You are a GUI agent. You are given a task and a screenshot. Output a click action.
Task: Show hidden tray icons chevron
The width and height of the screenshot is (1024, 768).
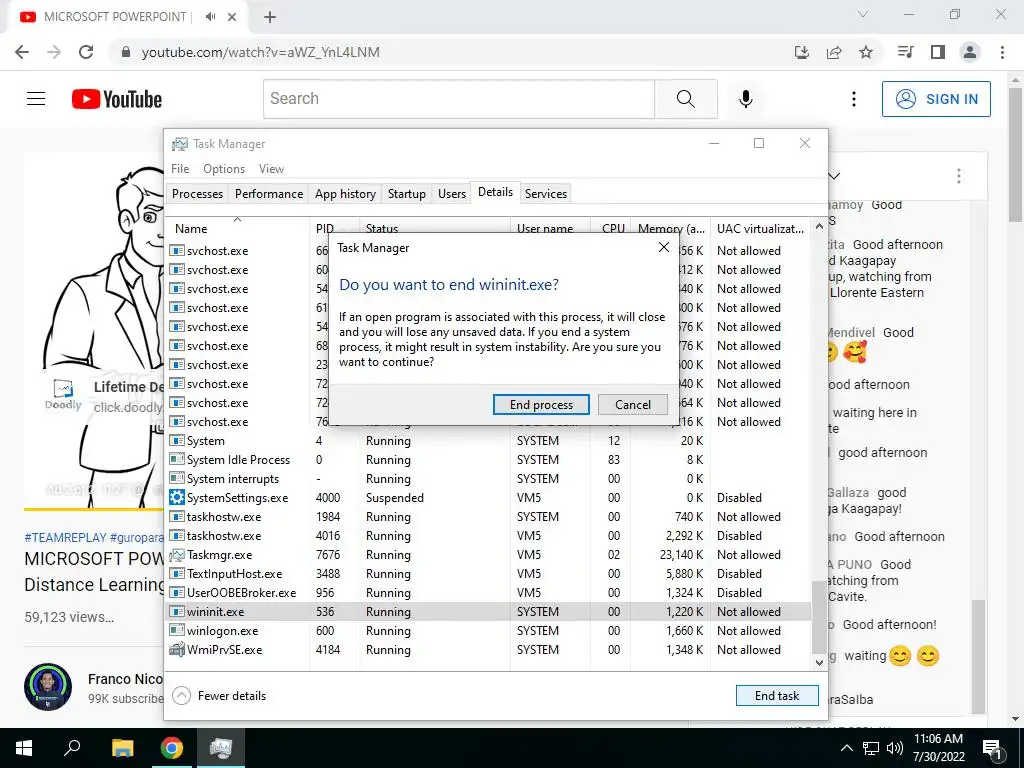[846, 748]
